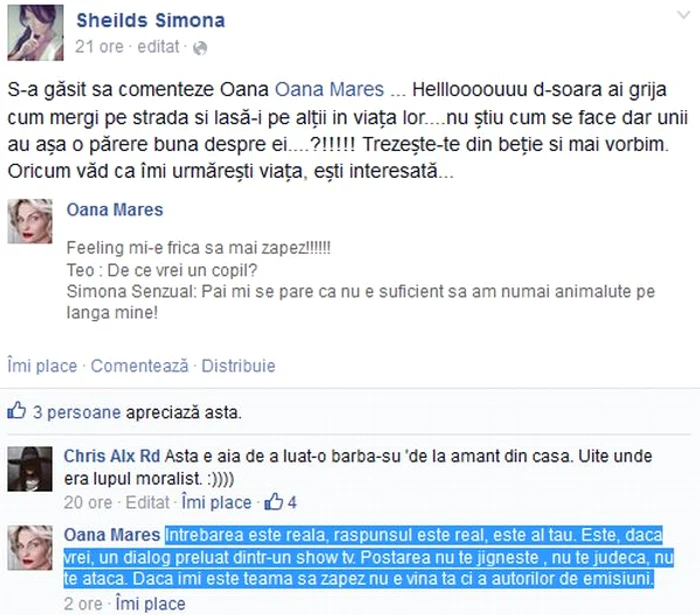This screenshot has width=700, height=615.
Task: Click the thumbs-up icon beside 3 persoane
Action: point(17,410)
